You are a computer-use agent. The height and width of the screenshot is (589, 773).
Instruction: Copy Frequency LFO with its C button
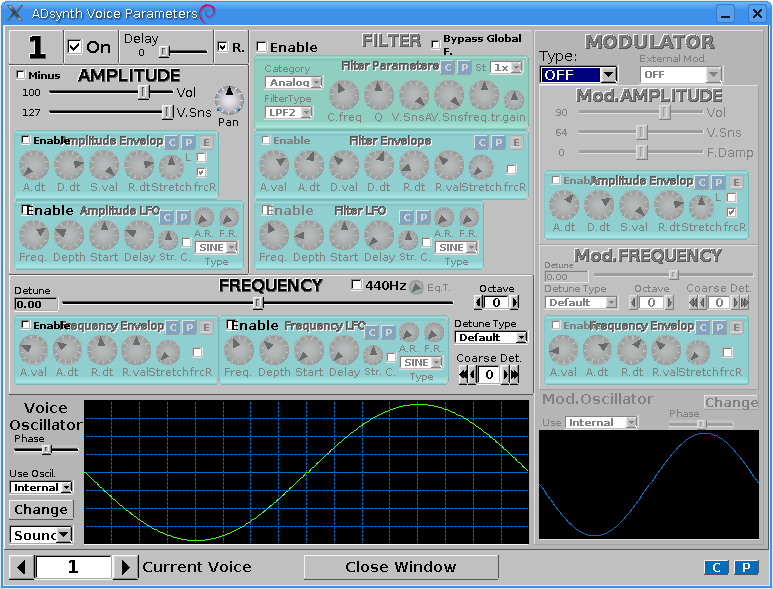tap(372, 333)
